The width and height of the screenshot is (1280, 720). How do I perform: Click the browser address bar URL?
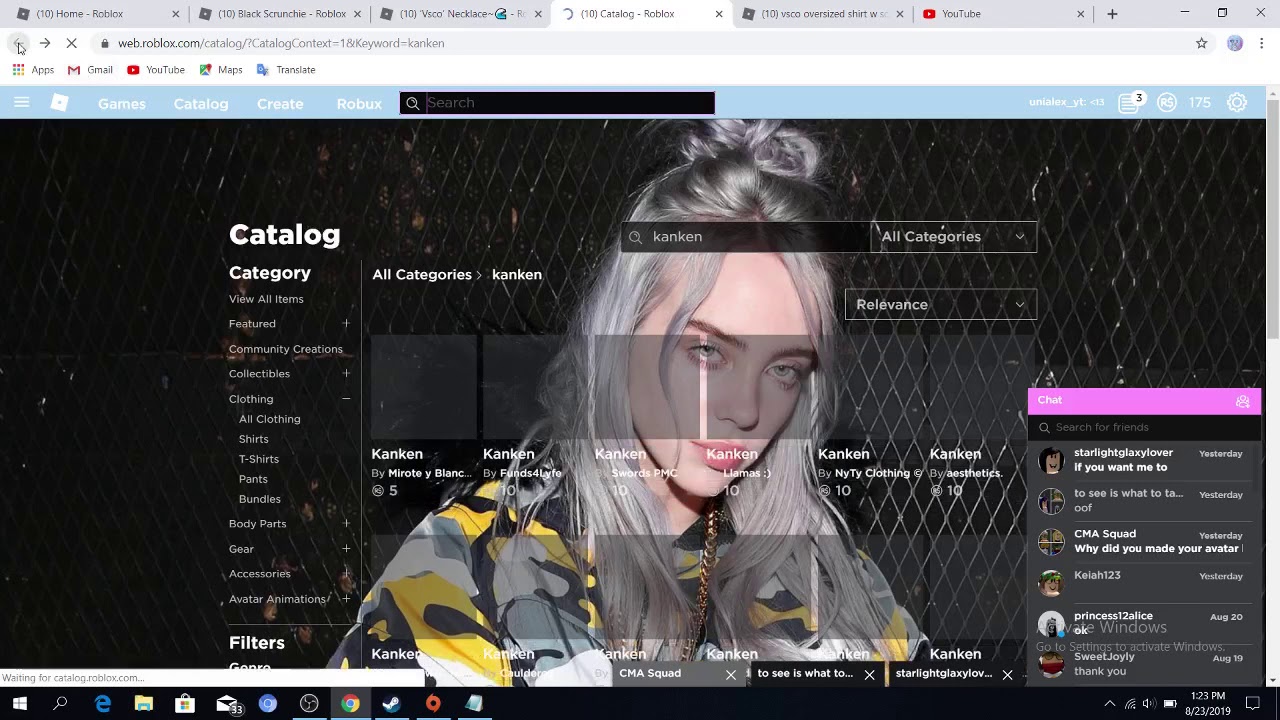click(x=281, y=43)
